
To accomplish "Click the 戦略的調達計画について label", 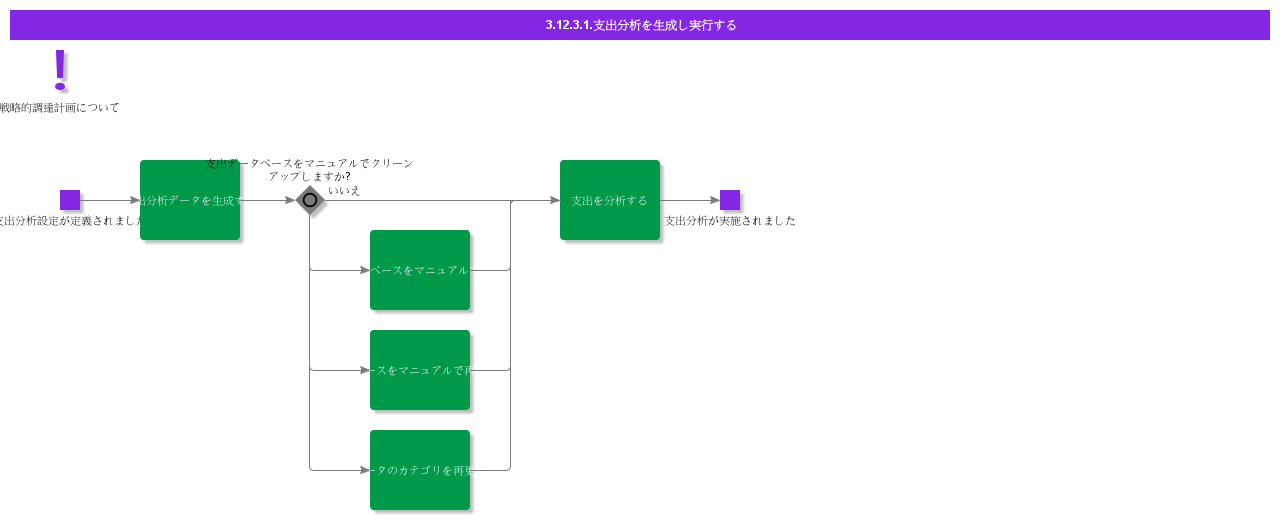I will (59, 107).
